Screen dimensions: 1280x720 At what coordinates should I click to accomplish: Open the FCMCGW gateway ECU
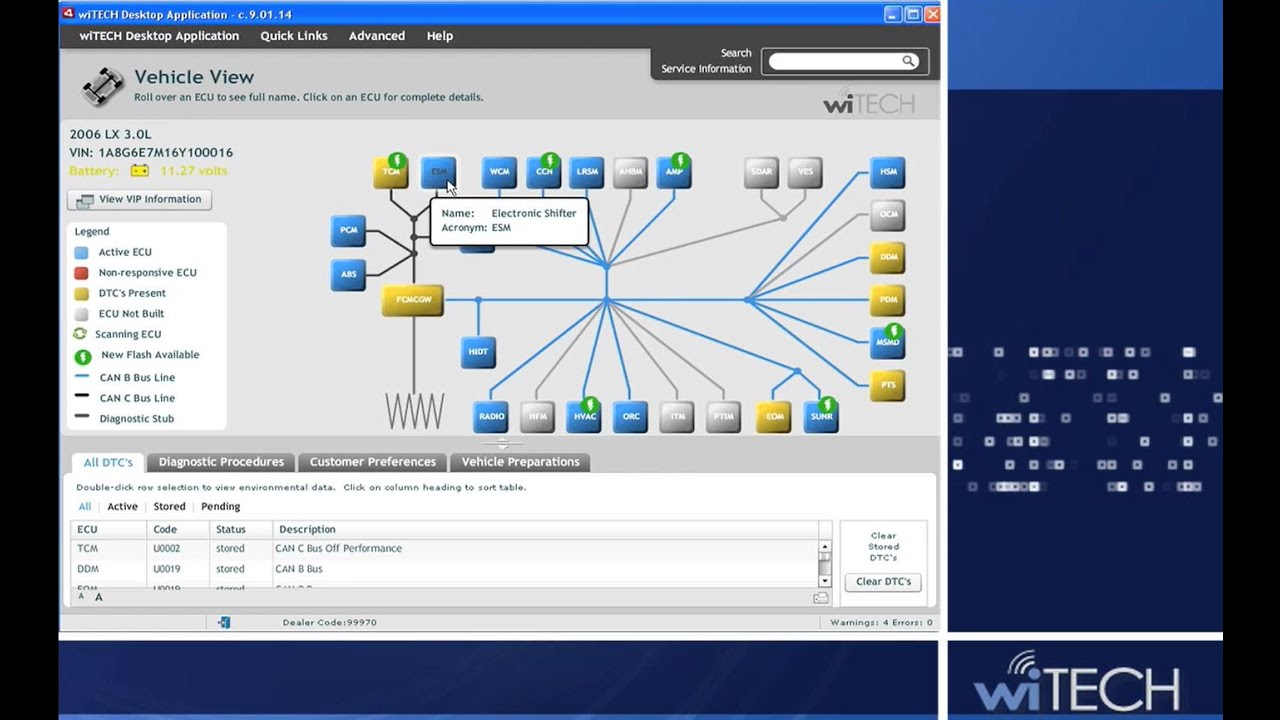413,300
